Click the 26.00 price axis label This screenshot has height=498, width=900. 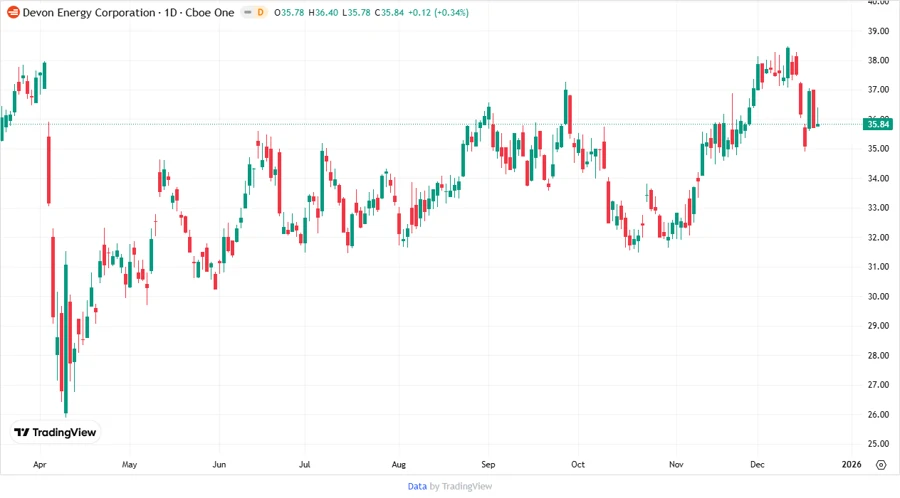[x=878, y=415]
